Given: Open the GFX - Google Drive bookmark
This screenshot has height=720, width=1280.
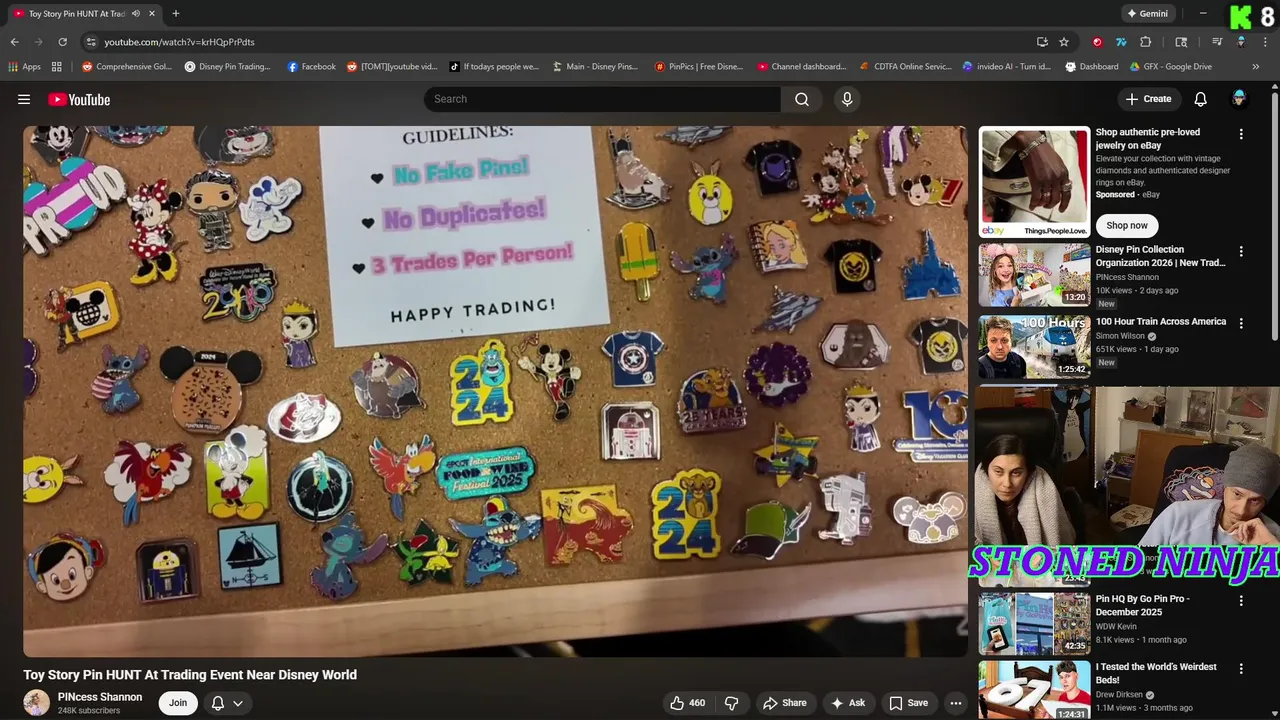Looking at the screenshot, I should 1171,67.
